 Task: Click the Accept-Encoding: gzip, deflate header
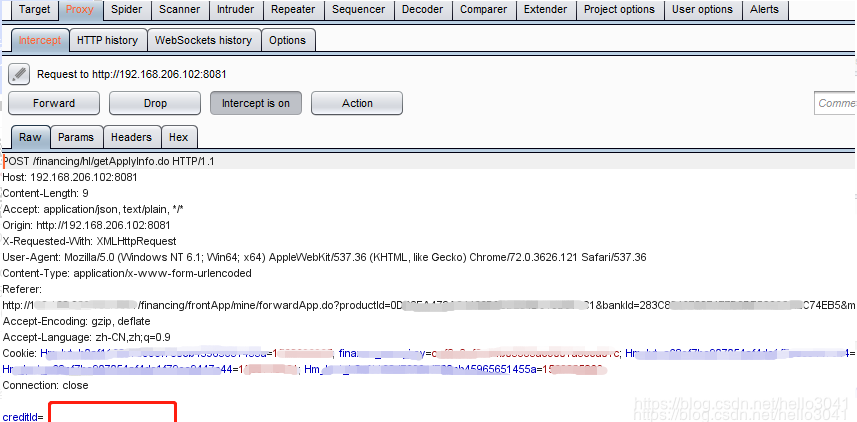coord(77,321)
